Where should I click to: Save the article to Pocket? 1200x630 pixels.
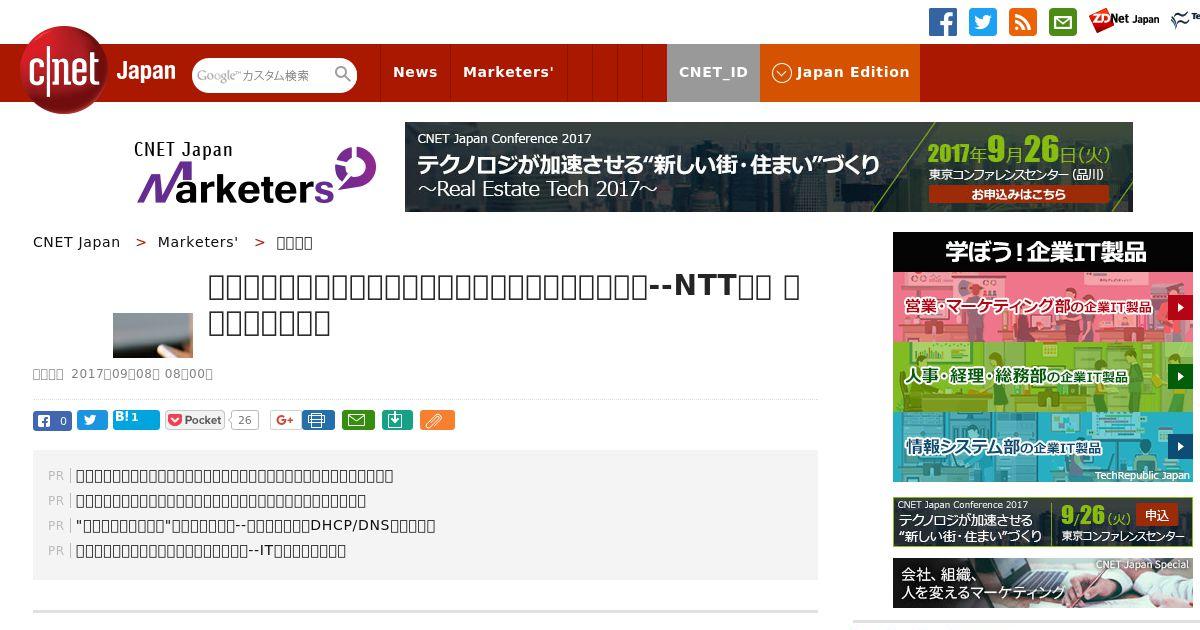(x=195, y=420)
